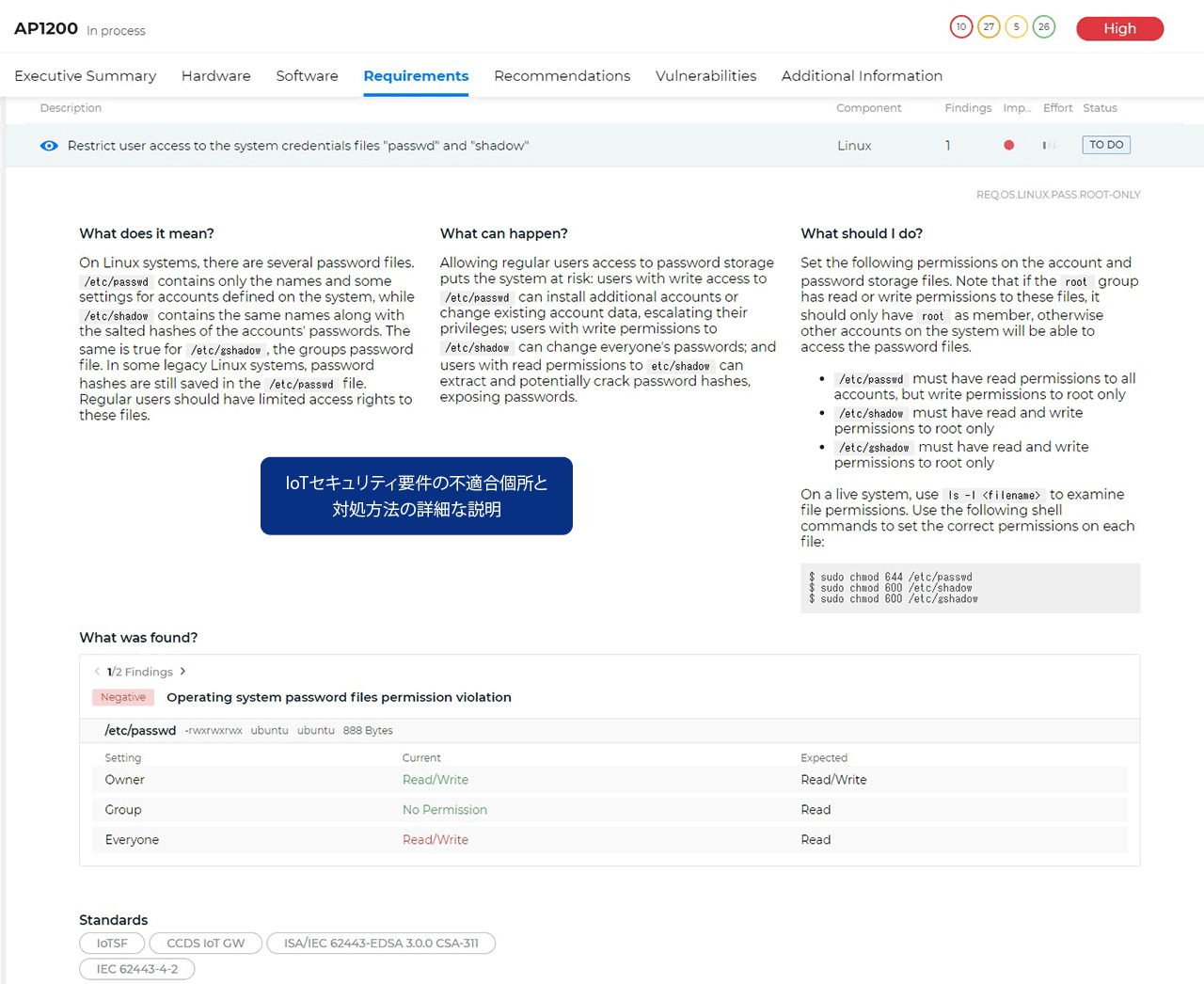This screenshot has height=984, width=1204.
Task: Click the red circle badge showing 10
Action: click(x=960, y=27)
